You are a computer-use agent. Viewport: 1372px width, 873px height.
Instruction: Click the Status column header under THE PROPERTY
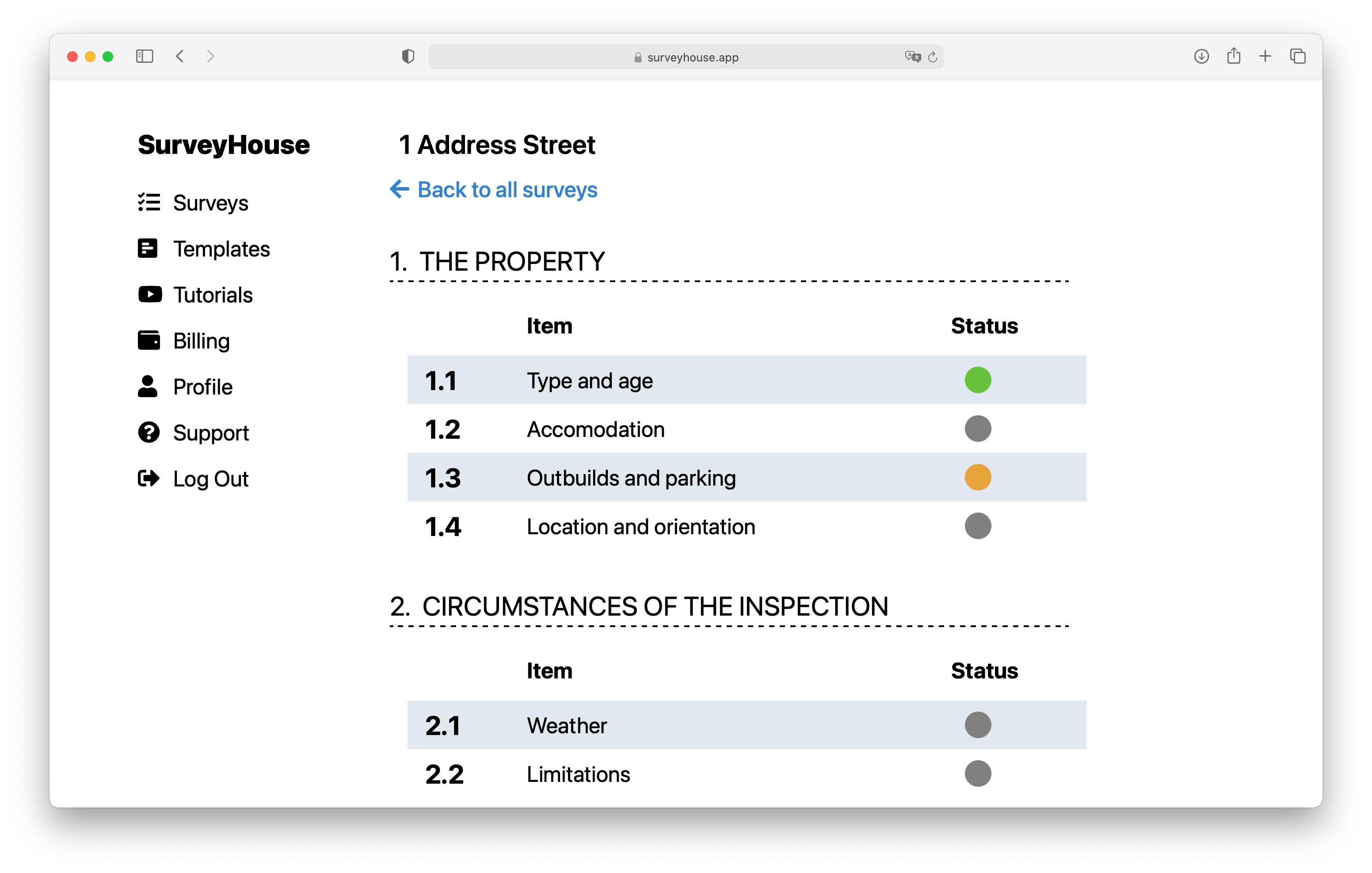point(984,325)
